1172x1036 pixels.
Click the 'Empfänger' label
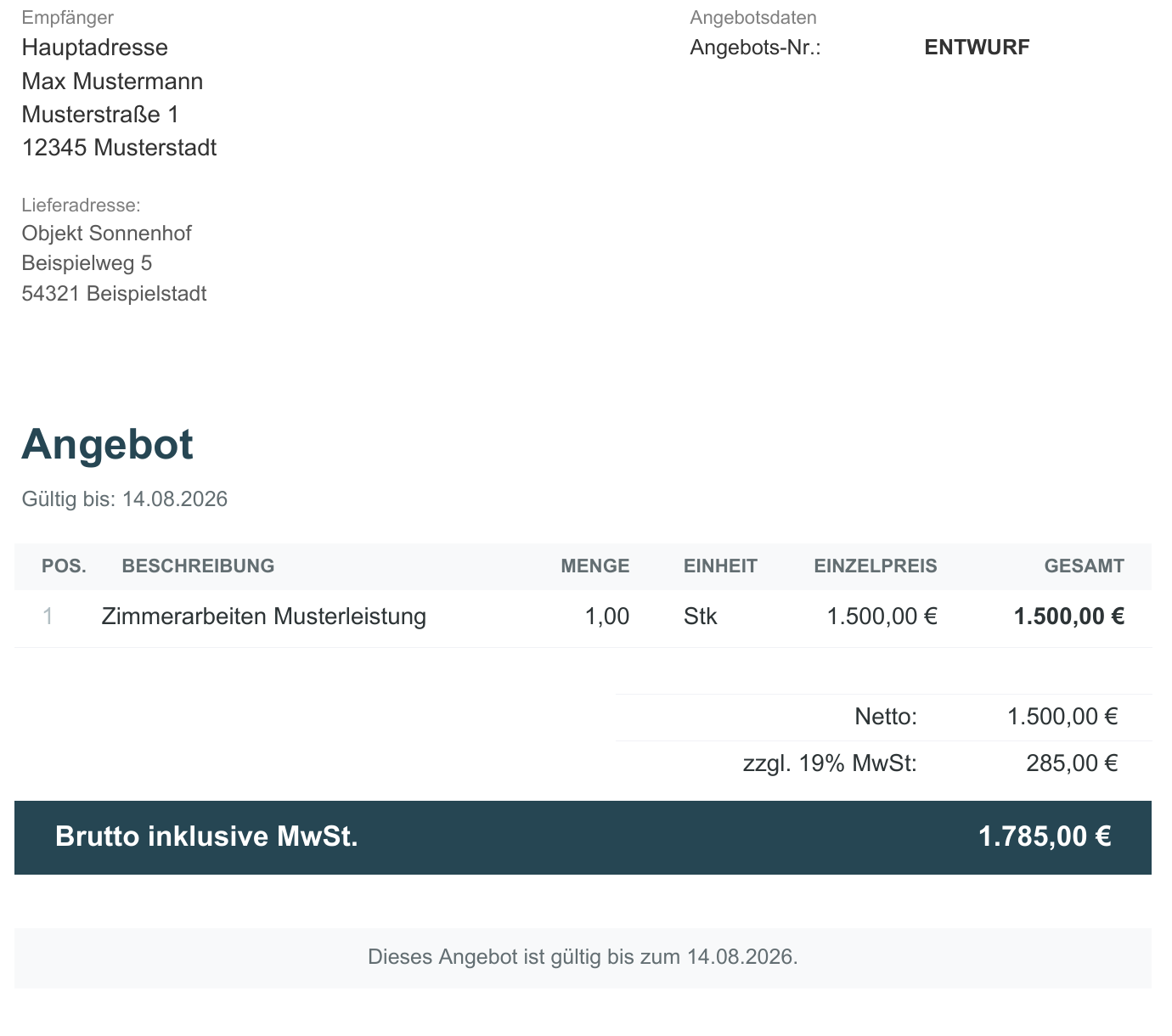[x=67, y=18]
